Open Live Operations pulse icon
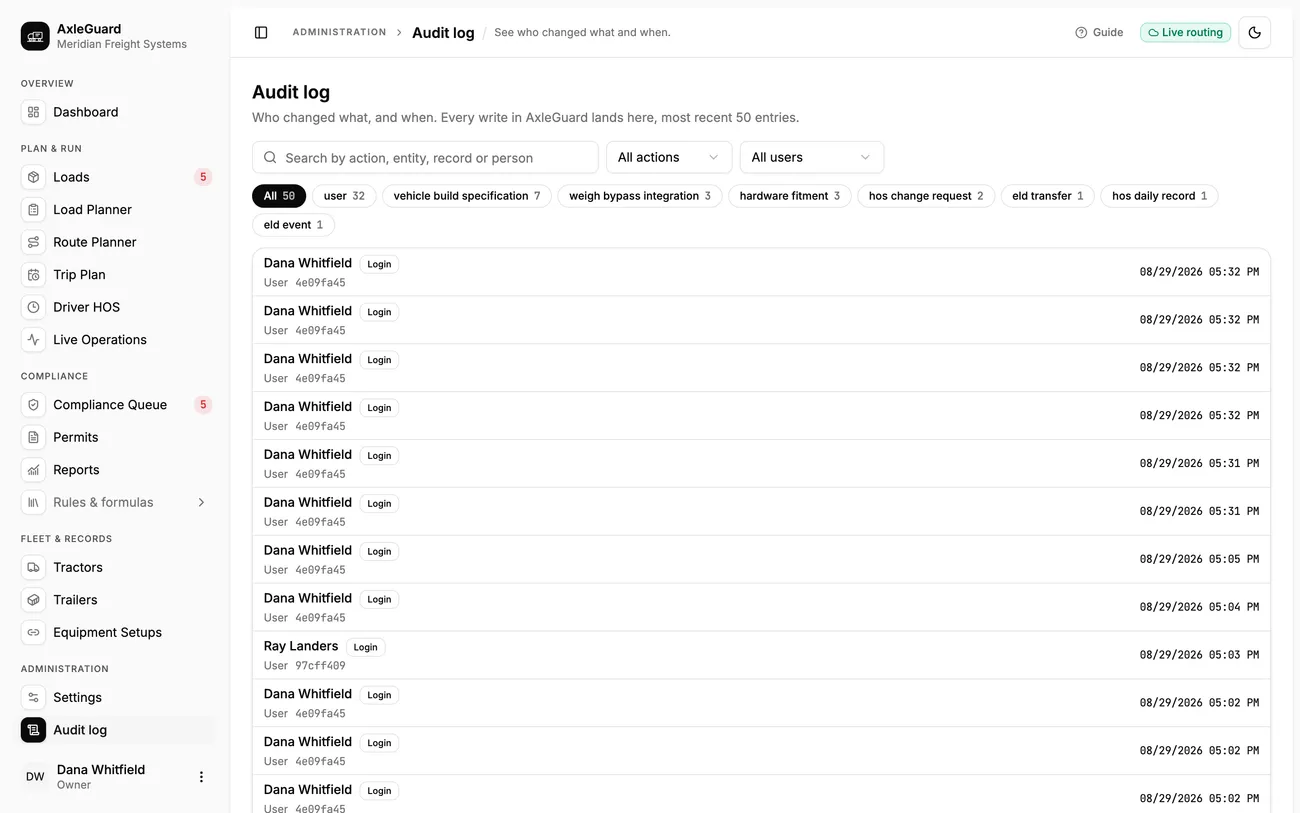Screen dimensions: 1300x813 [x=34, y=340]
